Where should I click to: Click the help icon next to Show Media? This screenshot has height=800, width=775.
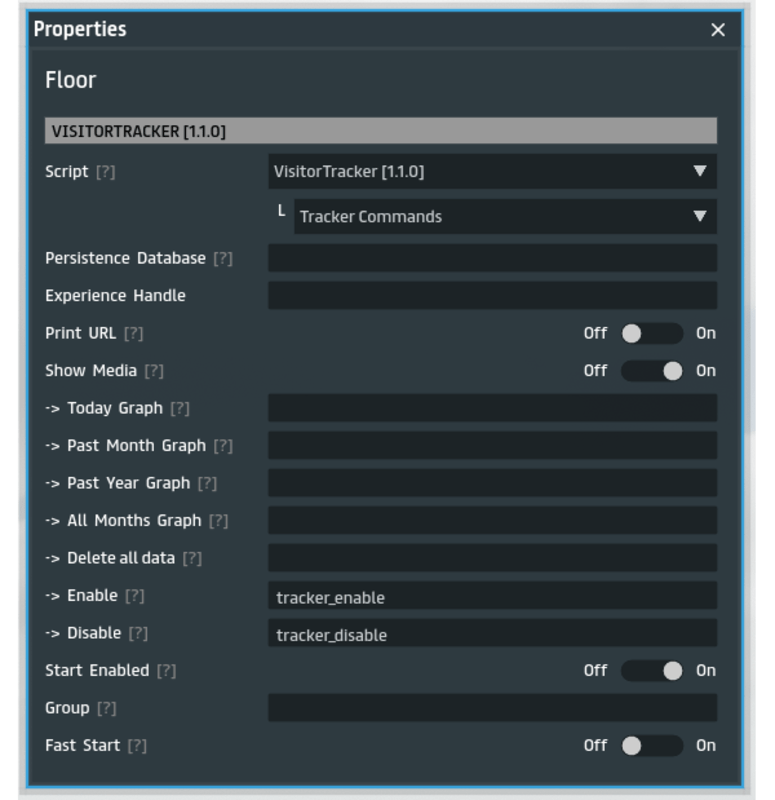click(x=153, y=371)
